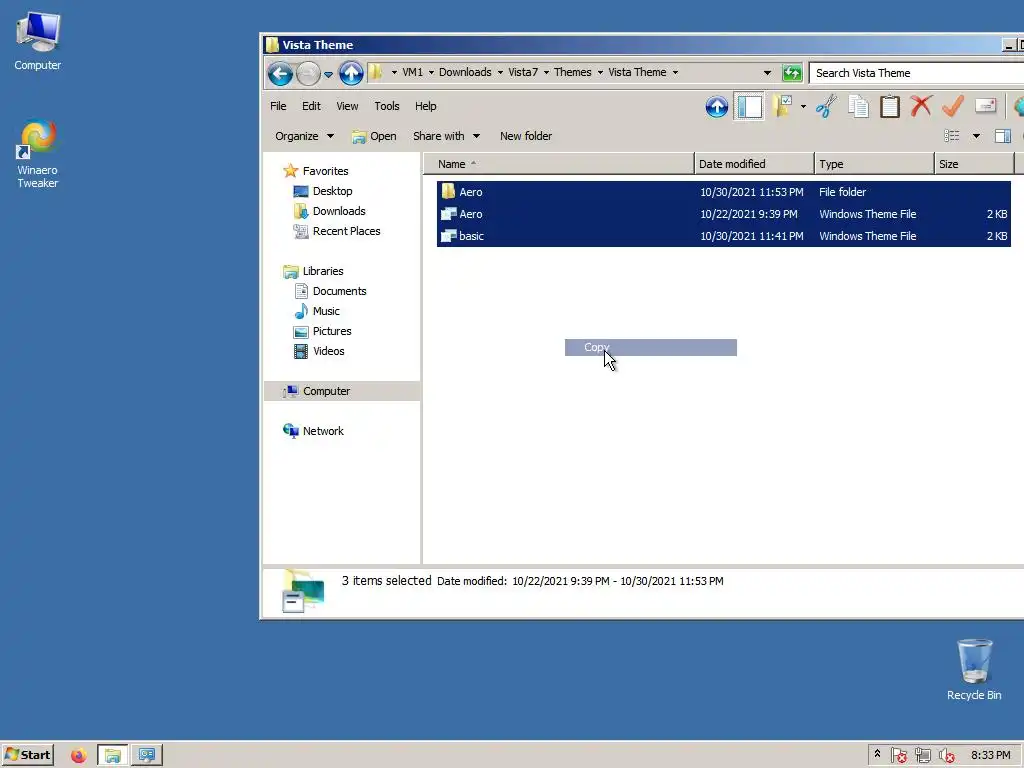Click the muted volume tray icon
This screenshot has height=768, width=1024.
click(x=946, y=756)
